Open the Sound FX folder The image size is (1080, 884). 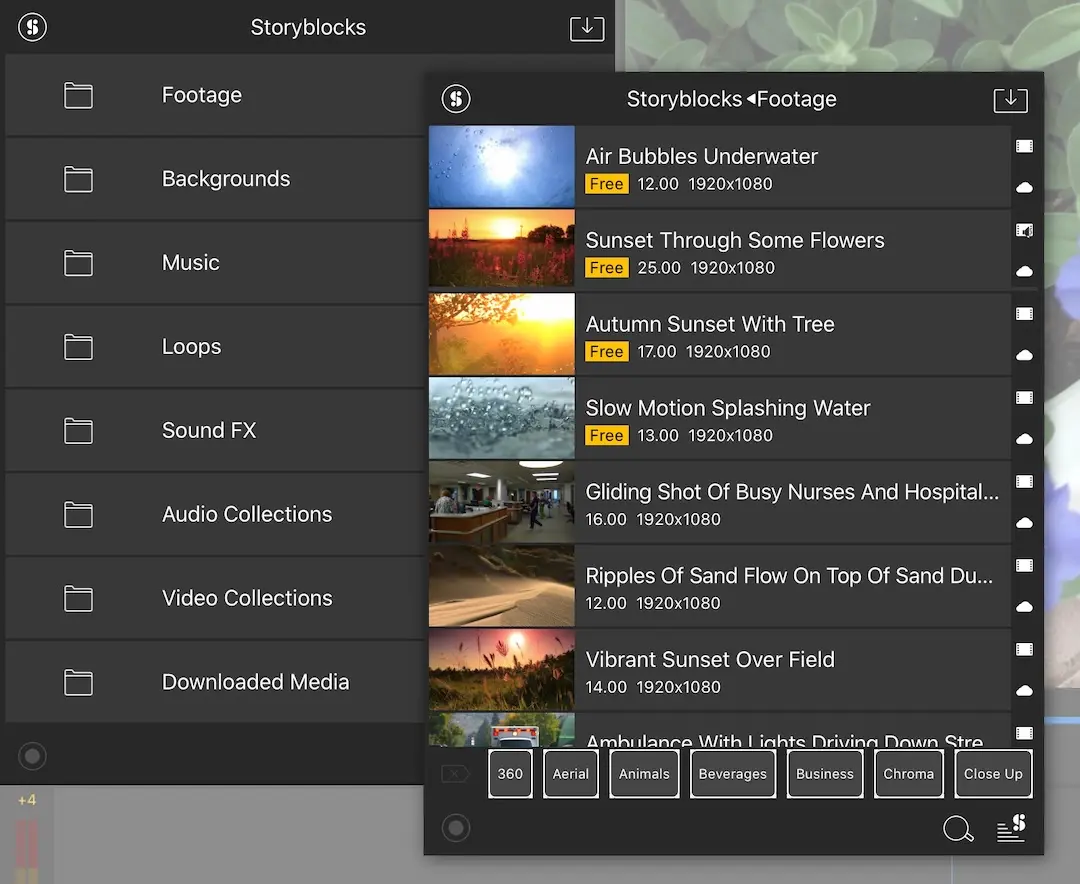pos(215,431)
